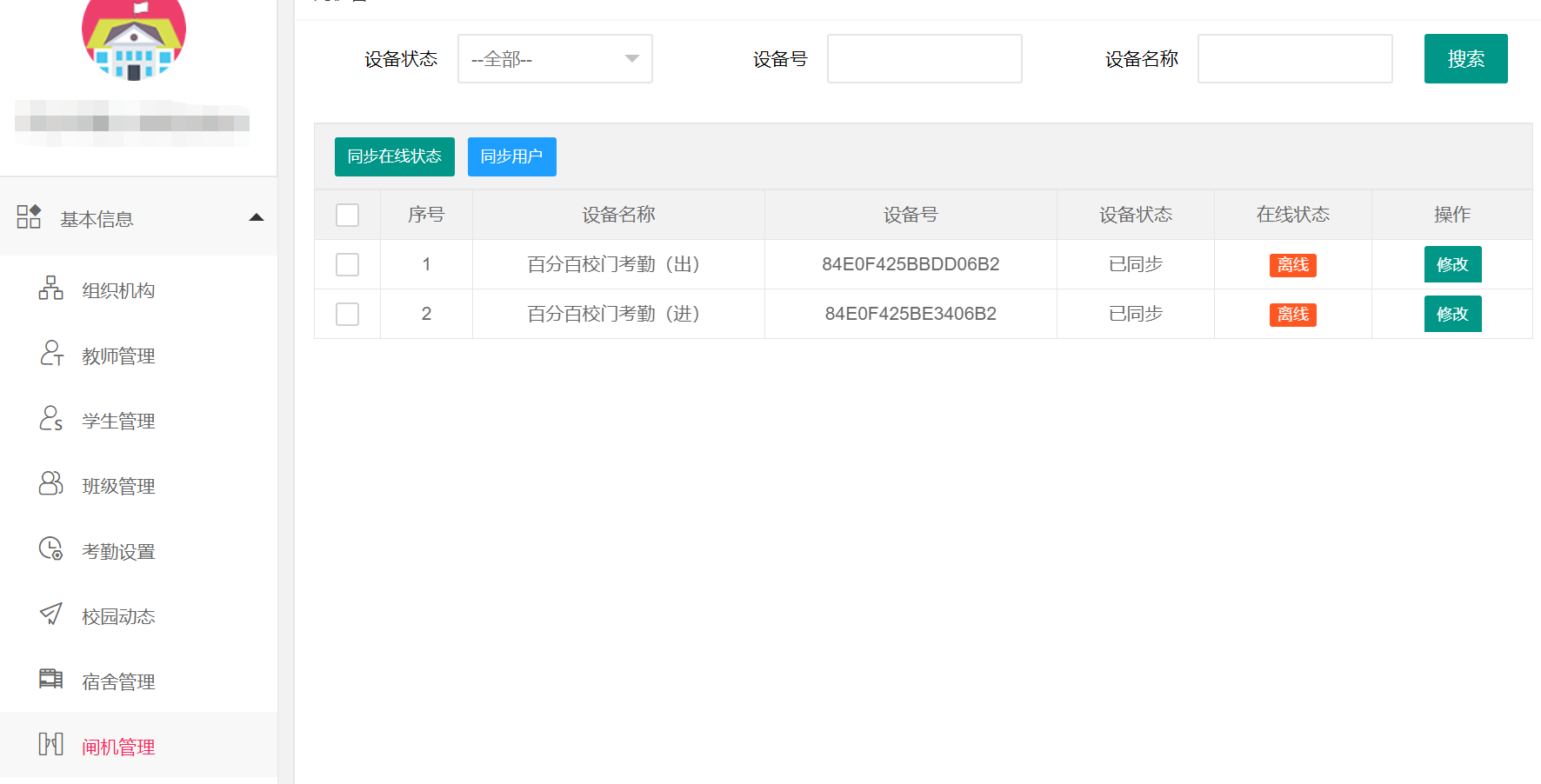1541x784 pixels.
Task: Click the gate management turnstile icon
Action: 50,745
